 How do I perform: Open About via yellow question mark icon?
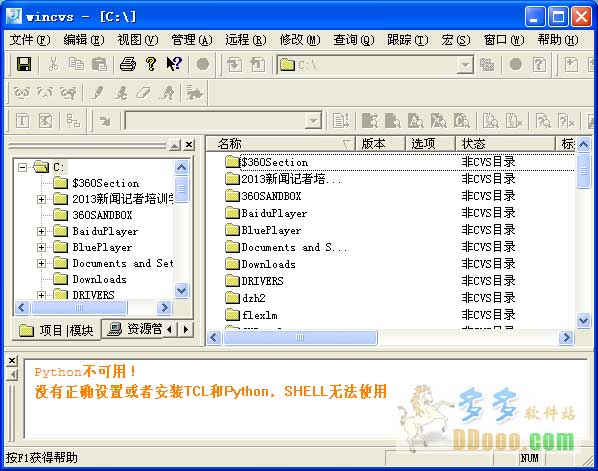coord(151,64)
